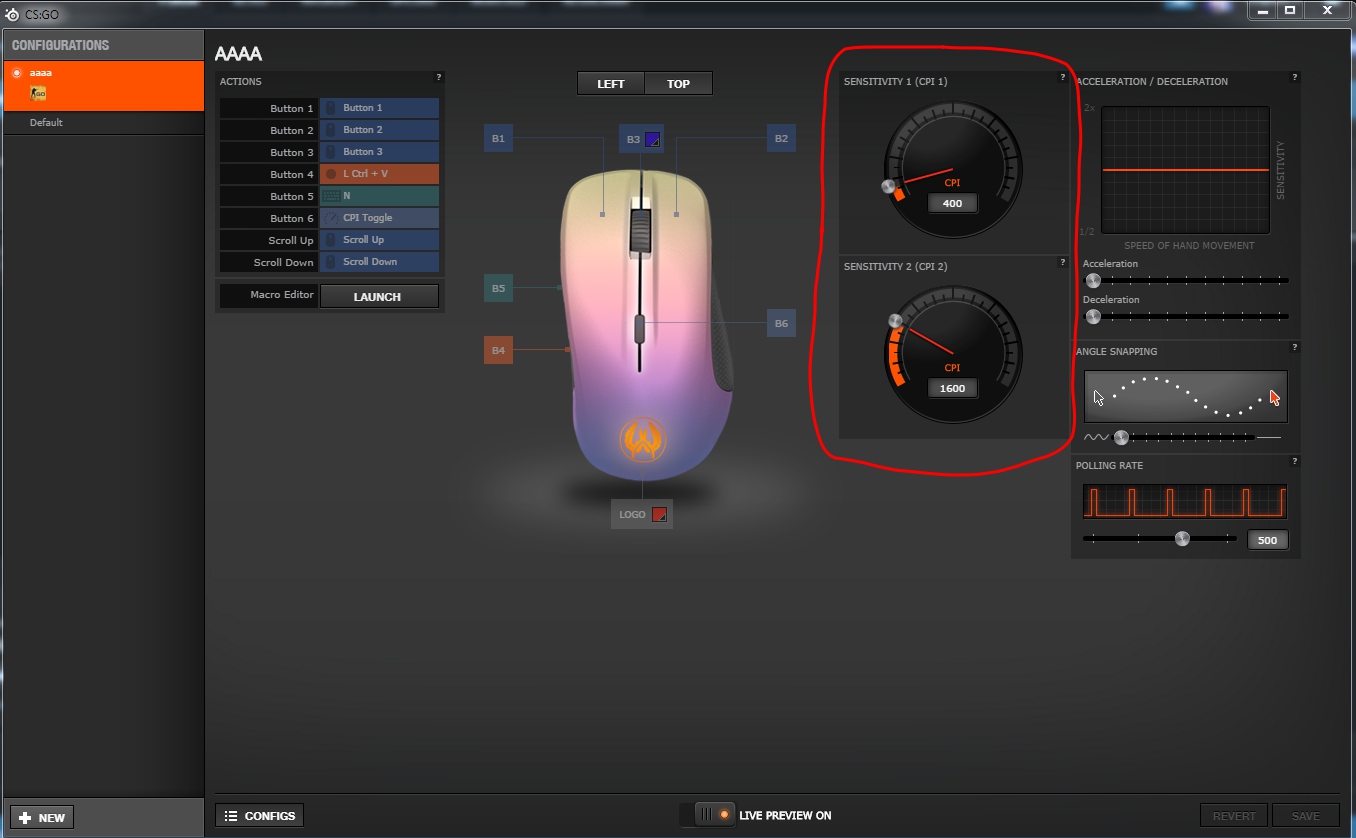Click the CPI 1600 value field
This screenshot has width=1356, height=838.
[x=952, y=388]
